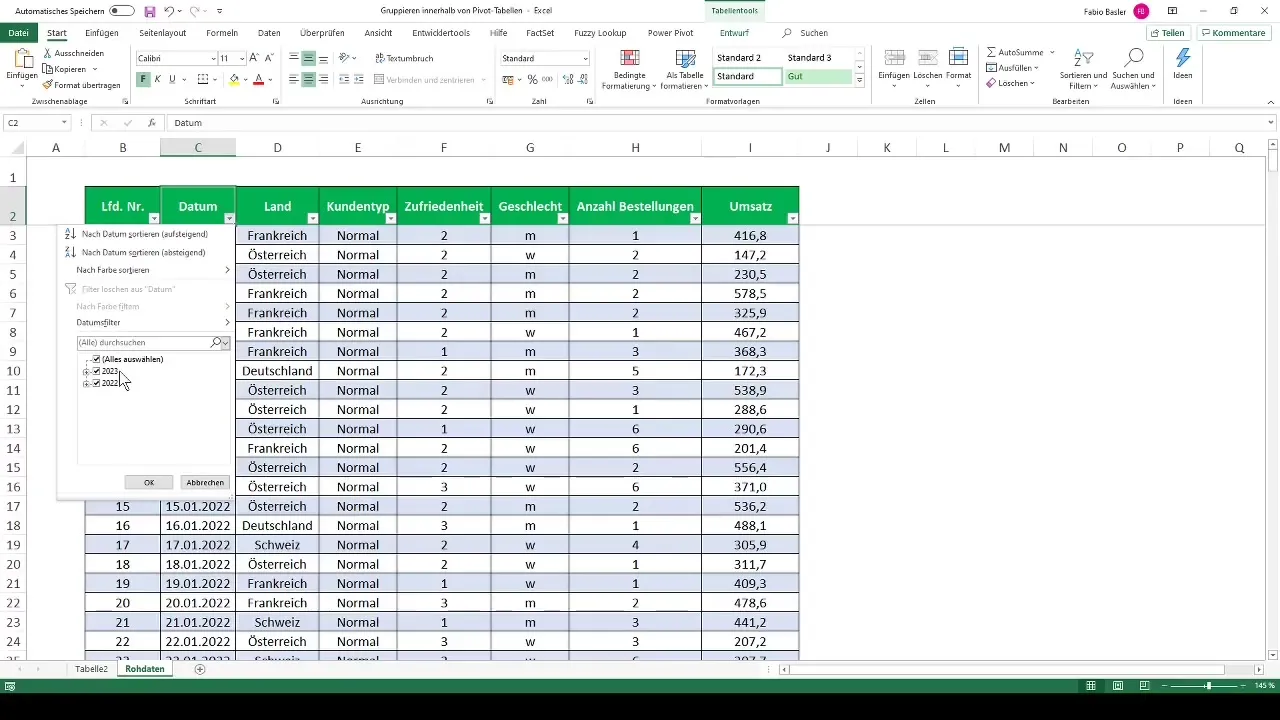Viewport: 1280px width, 720px height.
Task: Click Als Tabelle formatieren icon
Action: [685, 57]
